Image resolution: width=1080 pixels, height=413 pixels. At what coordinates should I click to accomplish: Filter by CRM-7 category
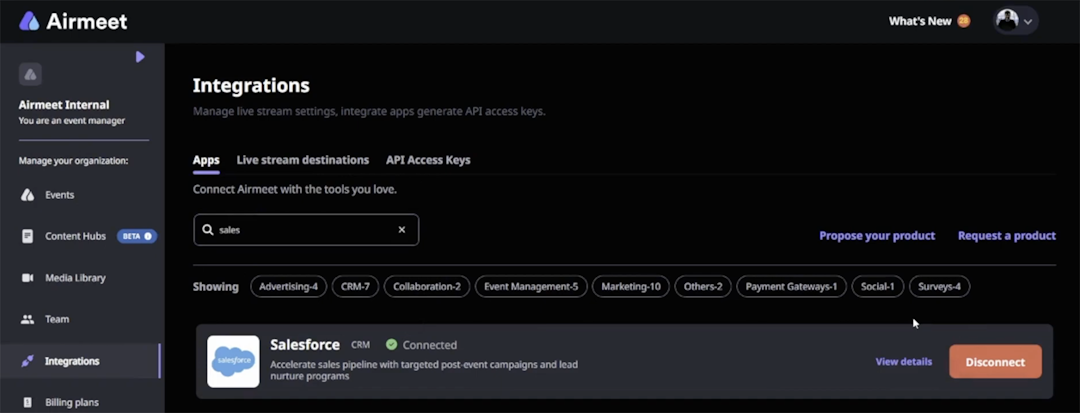point(355,286)
